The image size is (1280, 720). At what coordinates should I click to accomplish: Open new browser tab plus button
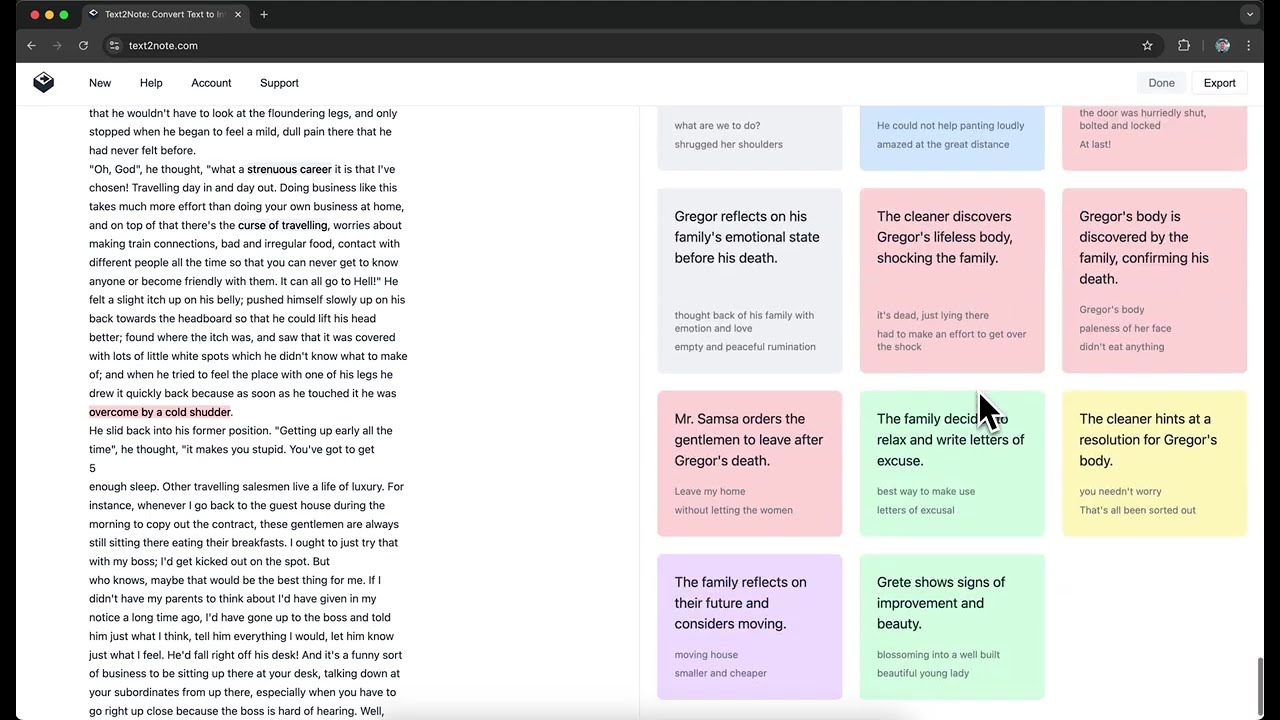[x=264, y=15]
